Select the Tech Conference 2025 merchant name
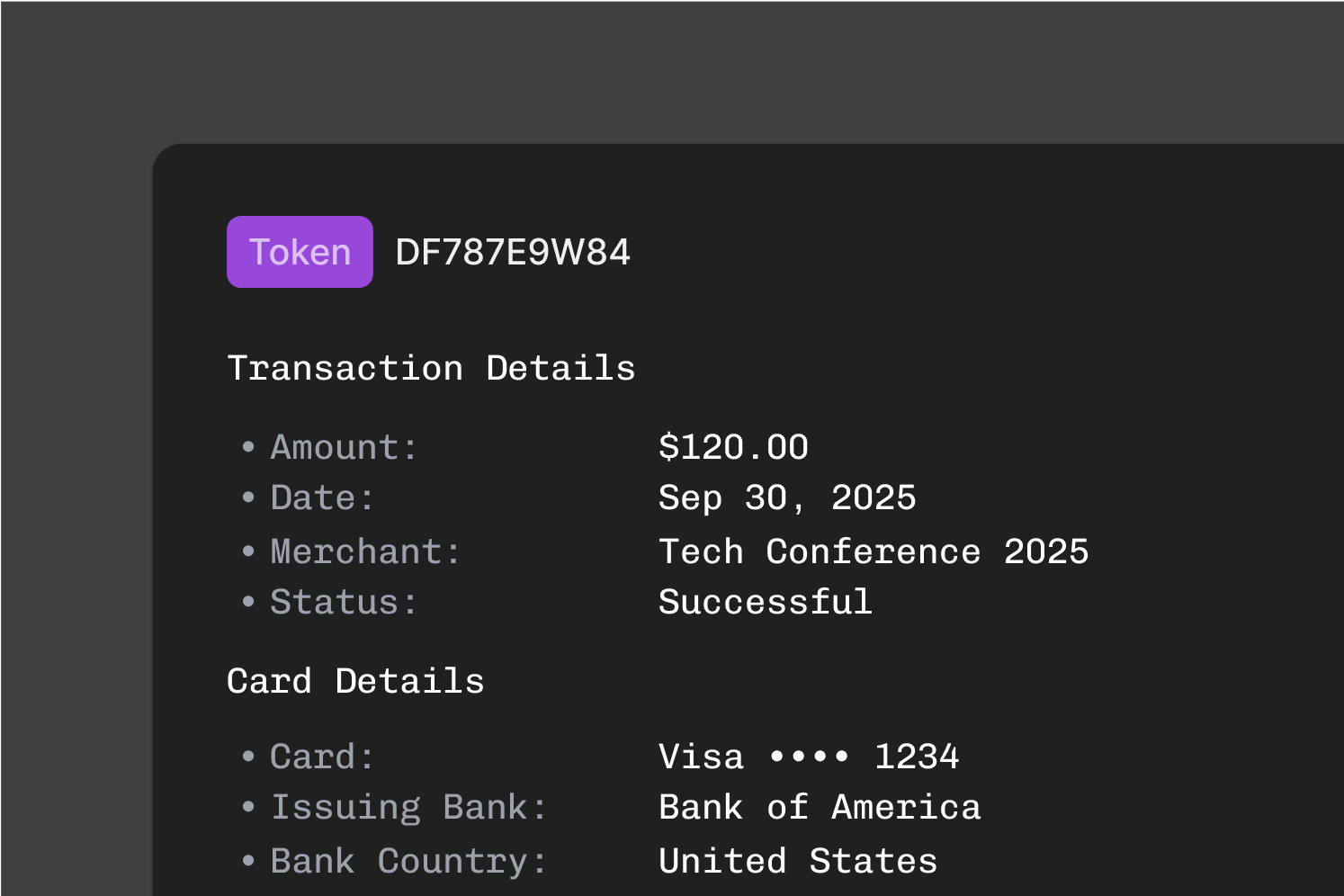The width and height of the screenshot is (1344, 896). pyautogui.click(x=874, y=552)
